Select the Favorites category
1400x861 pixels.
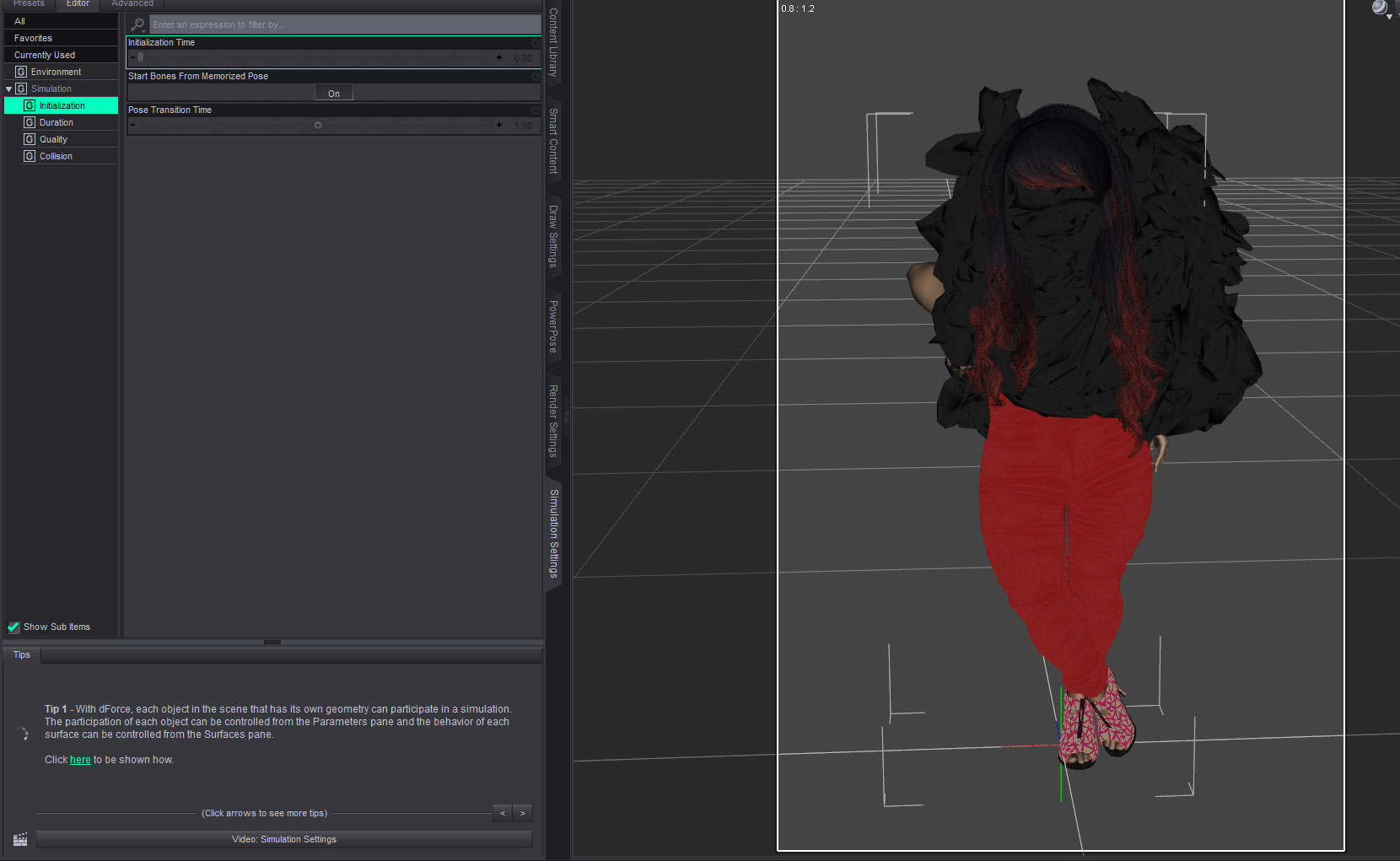pyautogui.click(x=61, y=38)
